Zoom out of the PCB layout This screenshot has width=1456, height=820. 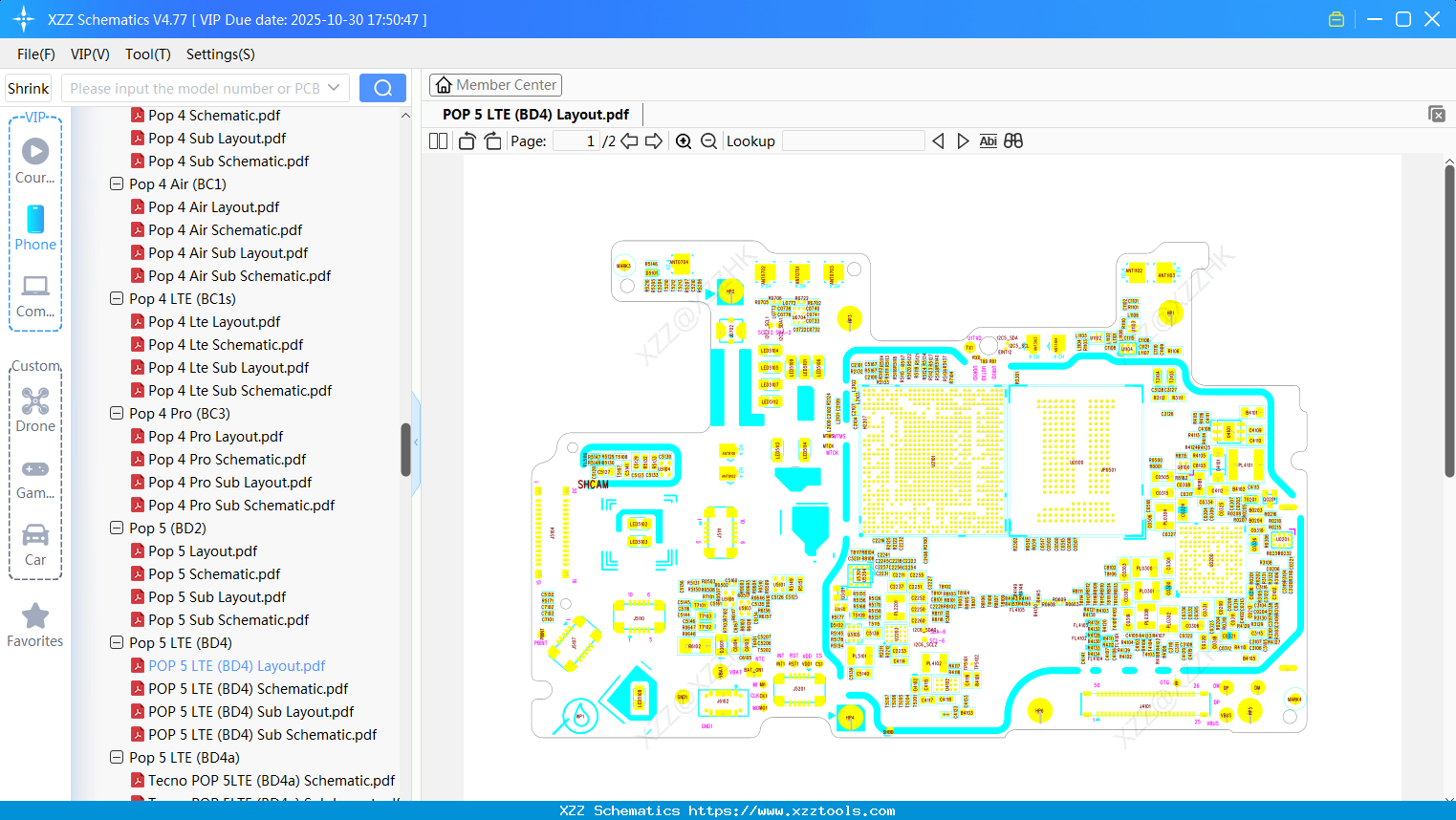point(707,140)
